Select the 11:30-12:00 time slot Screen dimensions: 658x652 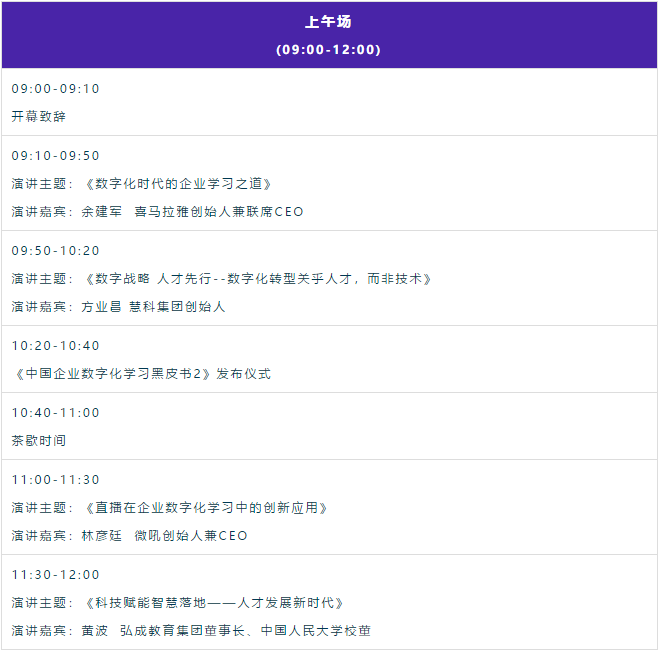click(56, 575)
